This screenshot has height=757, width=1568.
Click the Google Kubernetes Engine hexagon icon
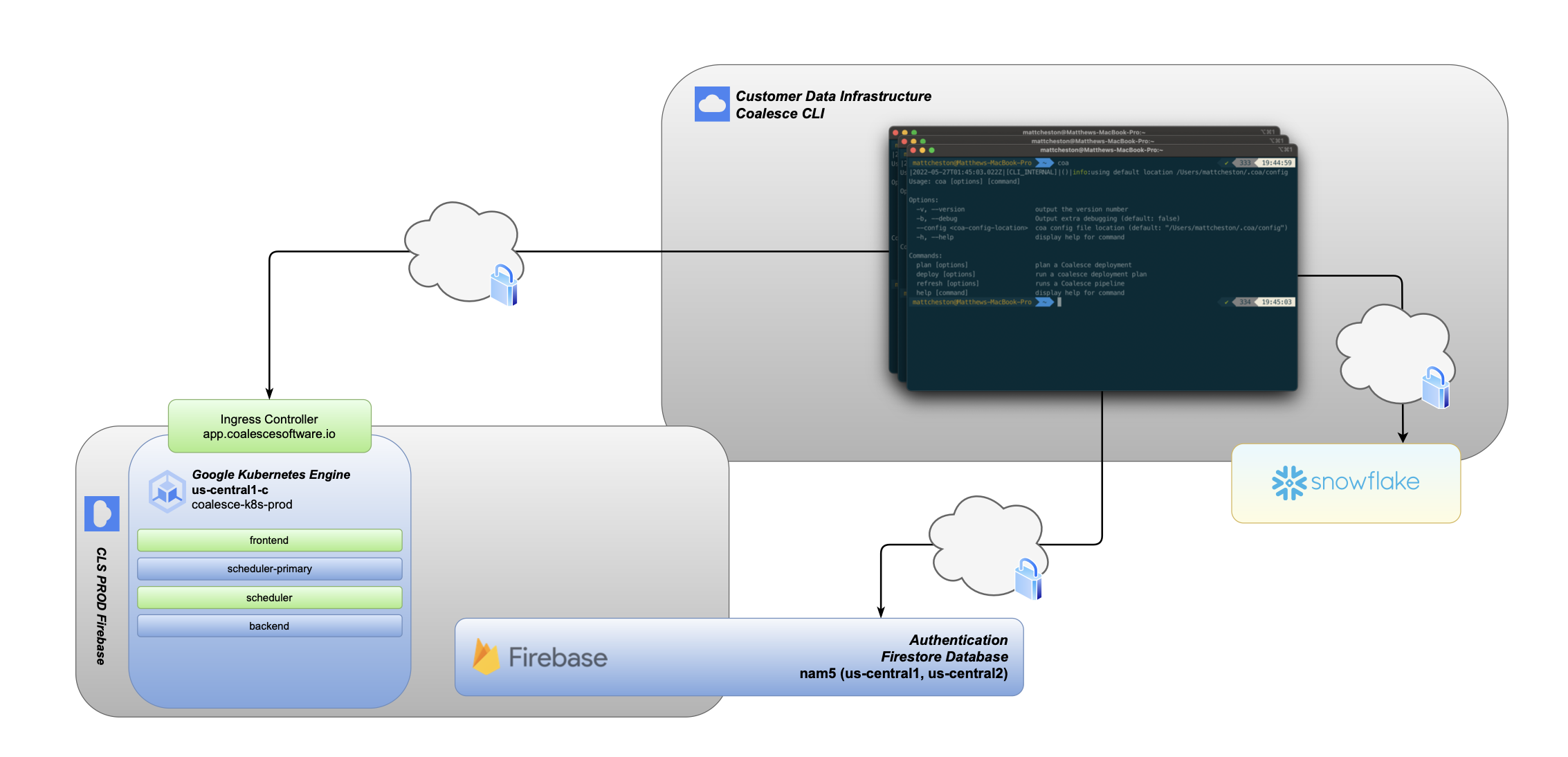(x=167, y=491)
